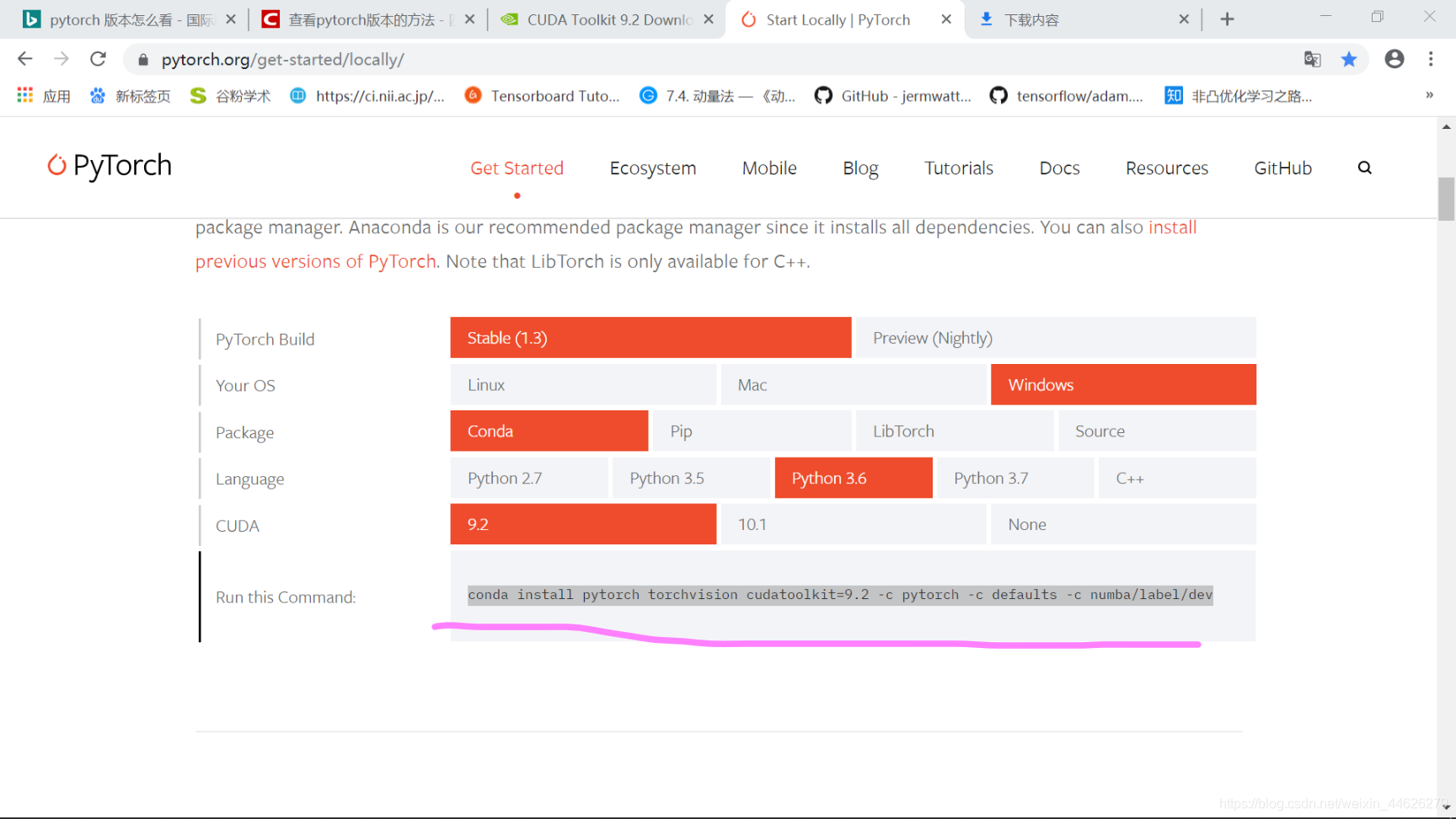The width and height of the screenshot is (1456, 819).
Task: Select CUDA 10.1 option
Action: point(854,524)
